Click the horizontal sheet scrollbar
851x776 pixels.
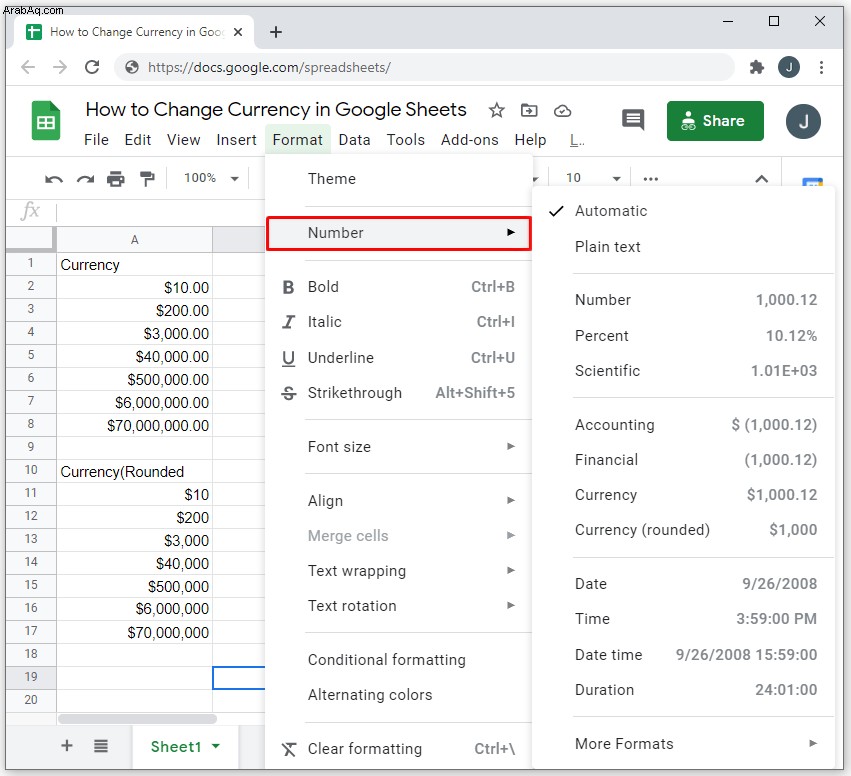(x=137, y=718)
